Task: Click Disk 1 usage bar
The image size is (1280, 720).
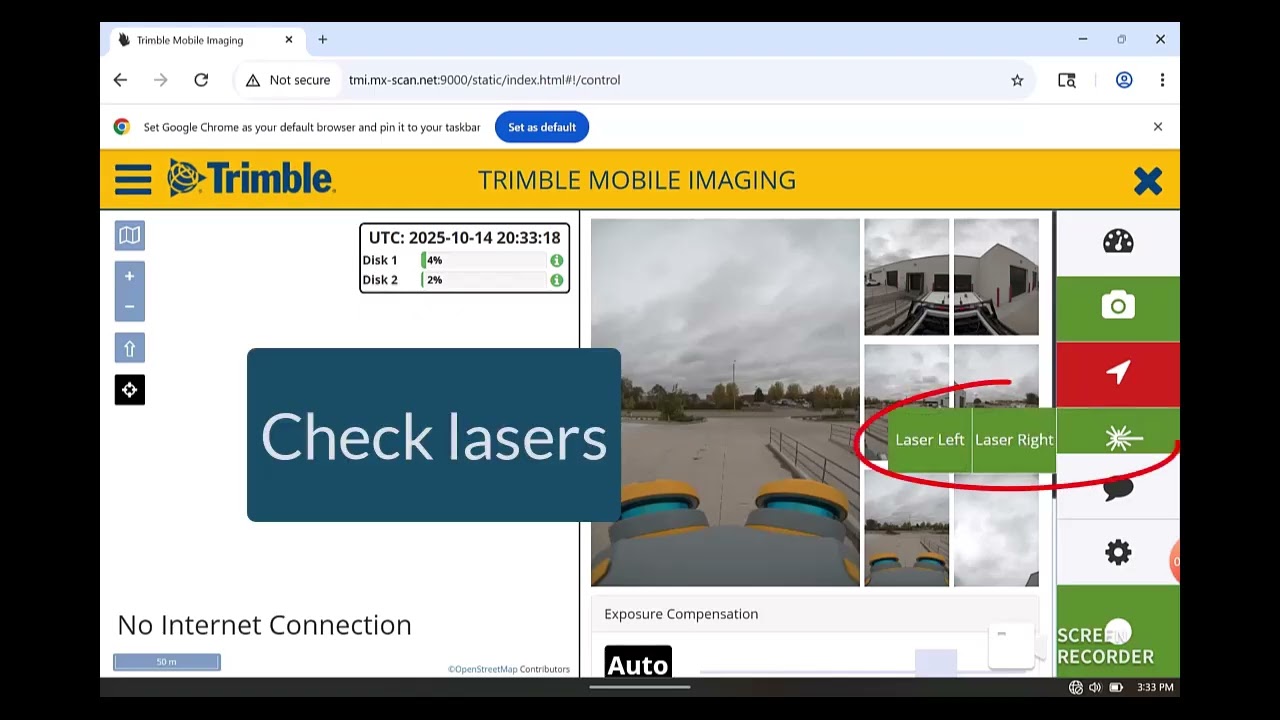Action: coord(484,260)
